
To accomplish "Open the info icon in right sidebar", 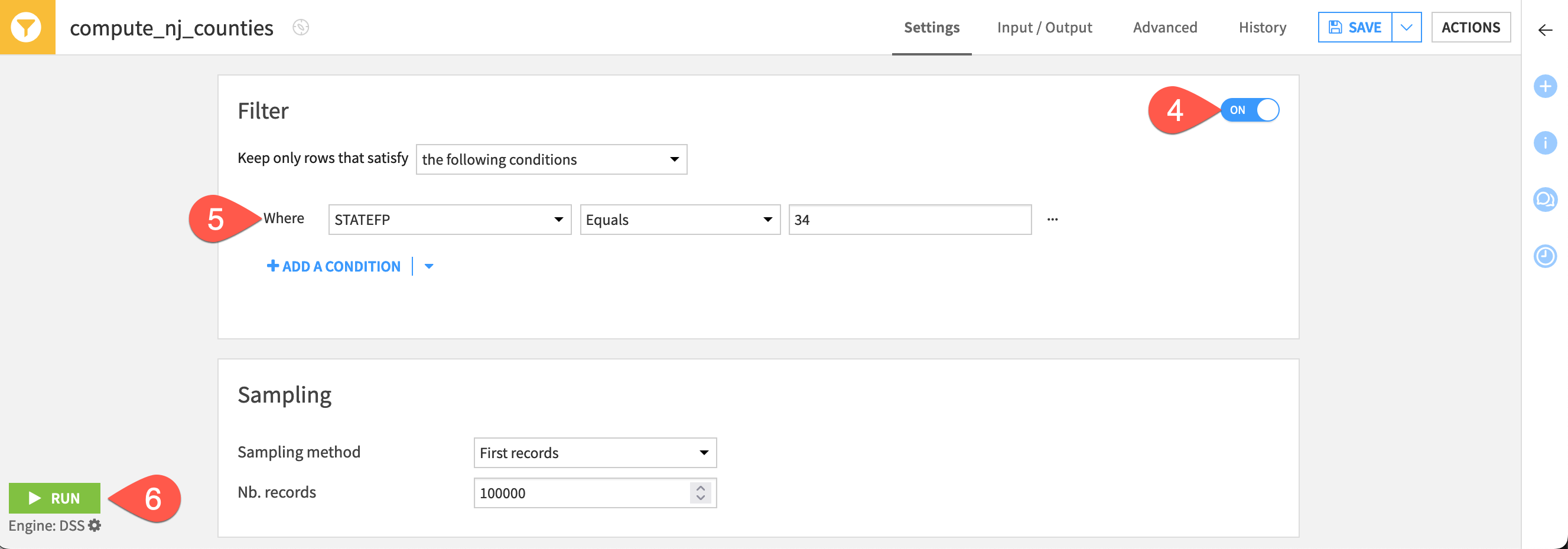I will click(1545, 143).
